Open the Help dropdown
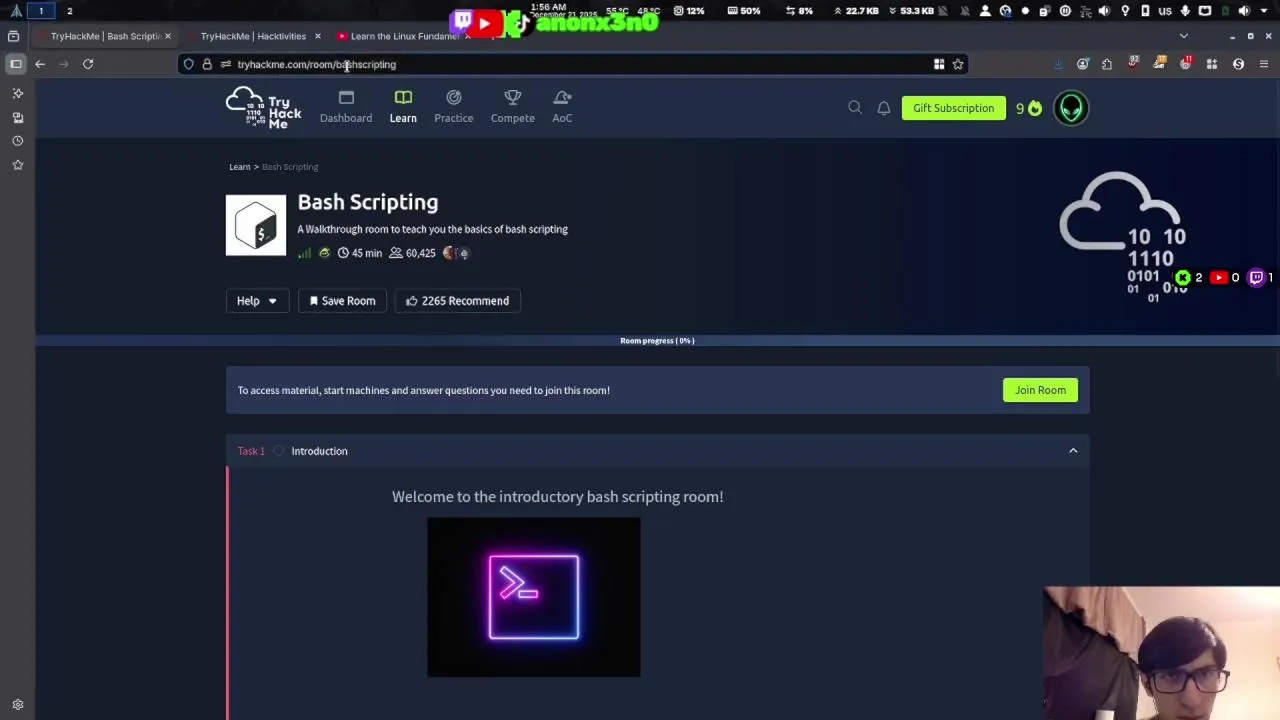The height and width of the screenshot is (720, 1280). coord(257,301)
